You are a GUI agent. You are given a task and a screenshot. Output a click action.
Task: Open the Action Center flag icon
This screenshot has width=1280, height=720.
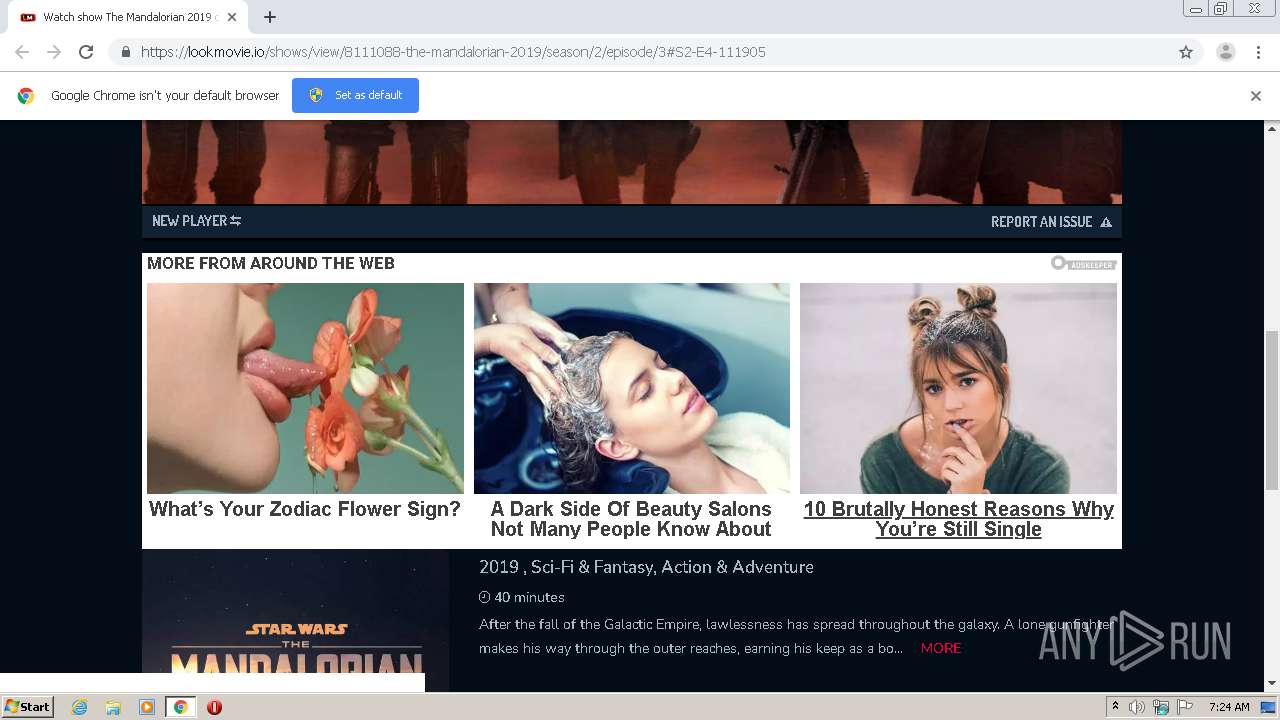[1185, 707]
